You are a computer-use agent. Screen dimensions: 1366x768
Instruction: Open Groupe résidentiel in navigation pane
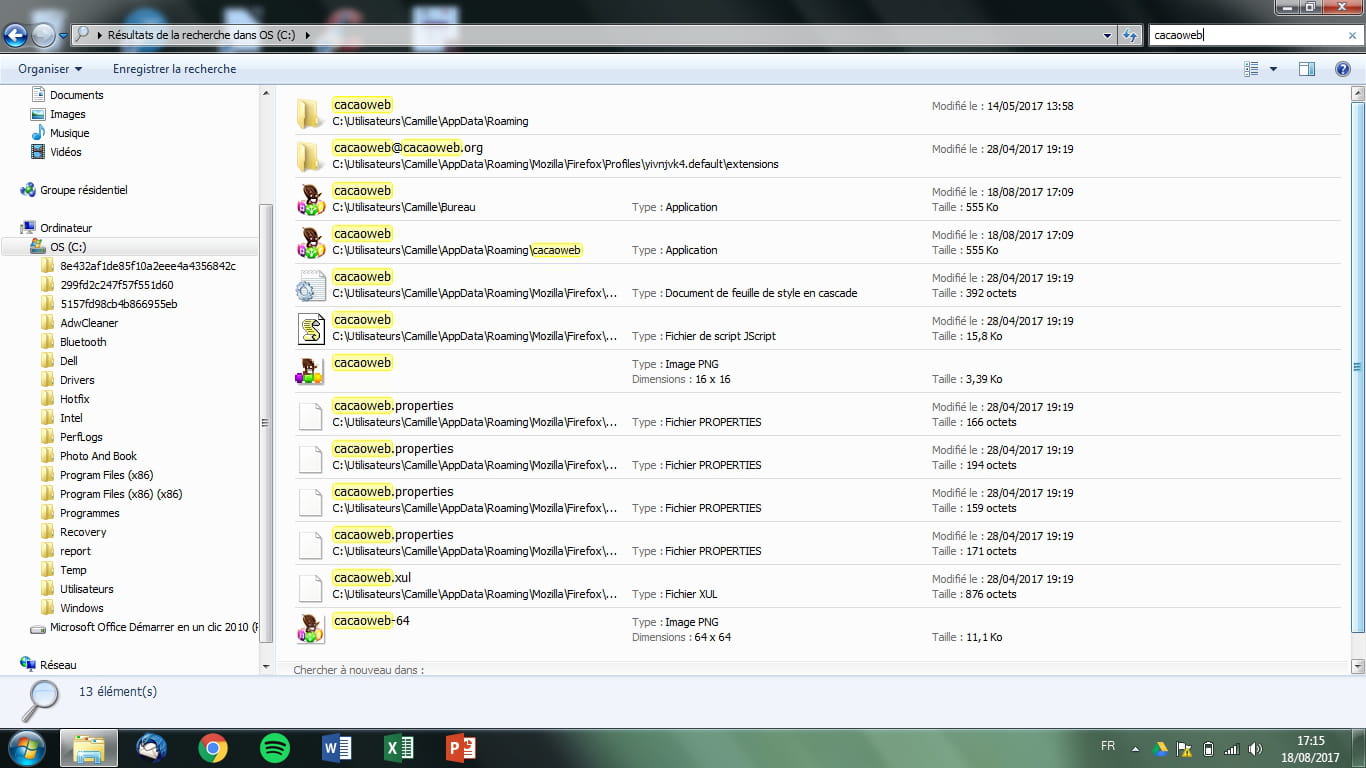tap(83, 190)
